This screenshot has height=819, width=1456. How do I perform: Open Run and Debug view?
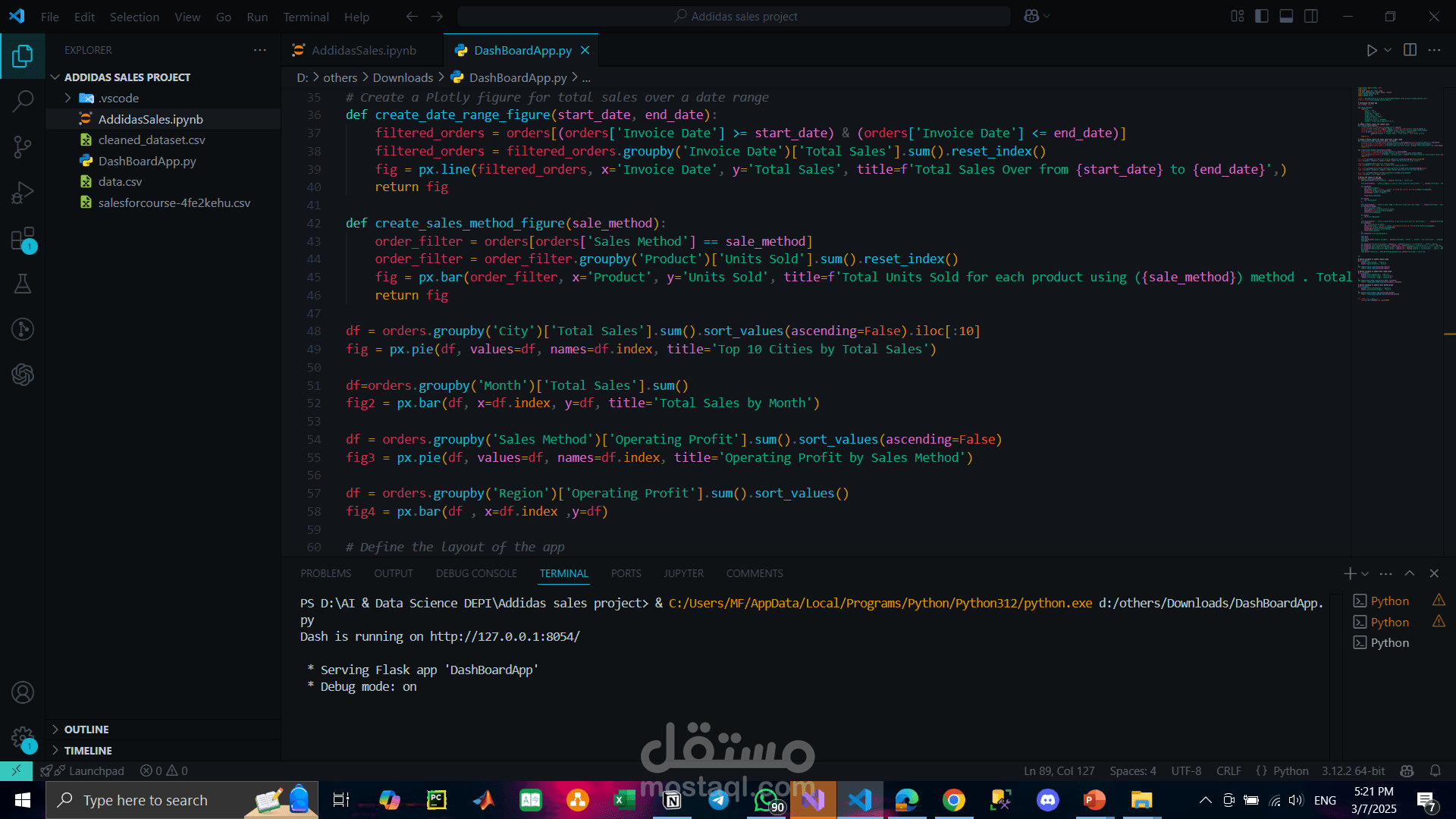(23, 193)
